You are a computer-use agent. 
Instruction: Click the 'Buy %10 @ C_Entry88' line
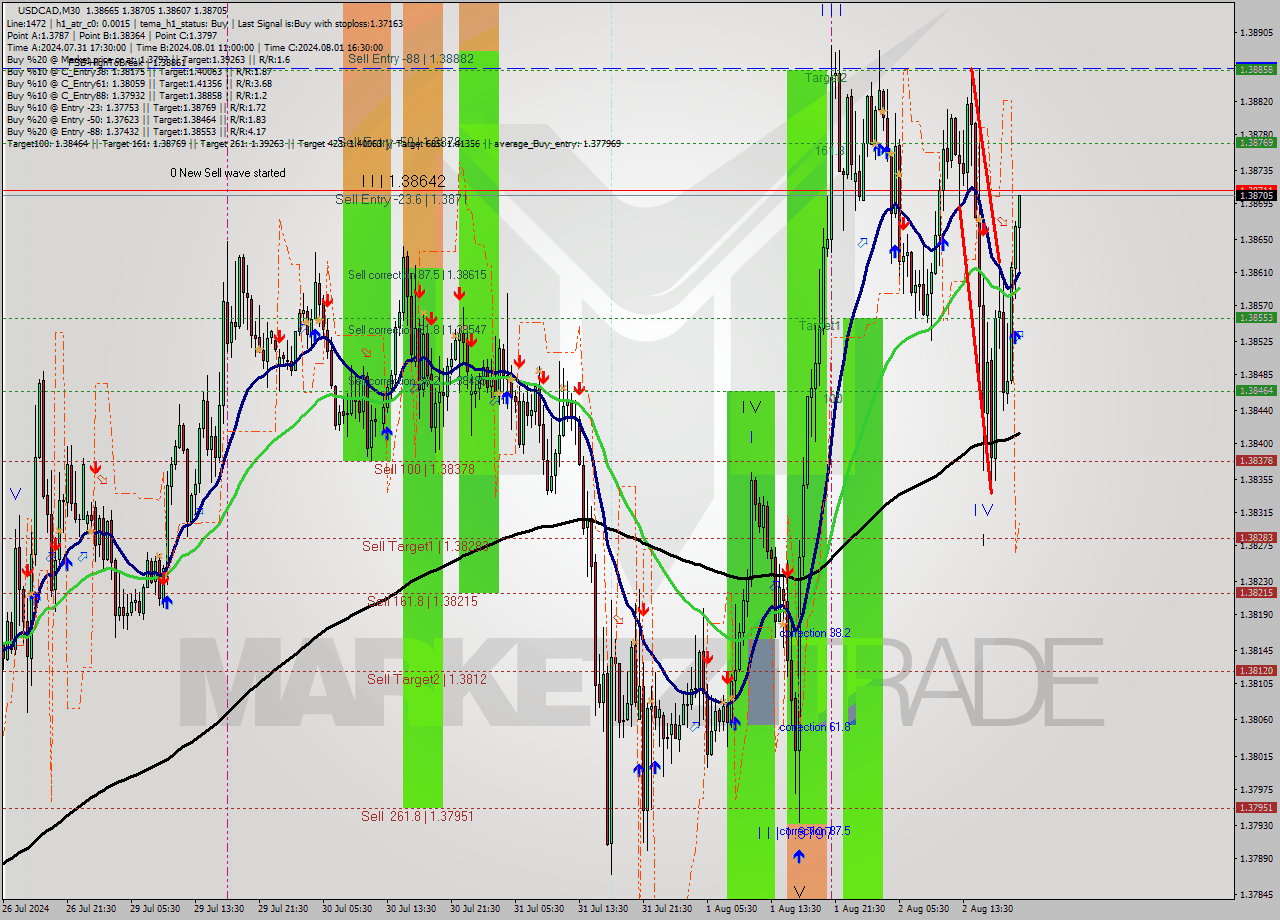136,95
